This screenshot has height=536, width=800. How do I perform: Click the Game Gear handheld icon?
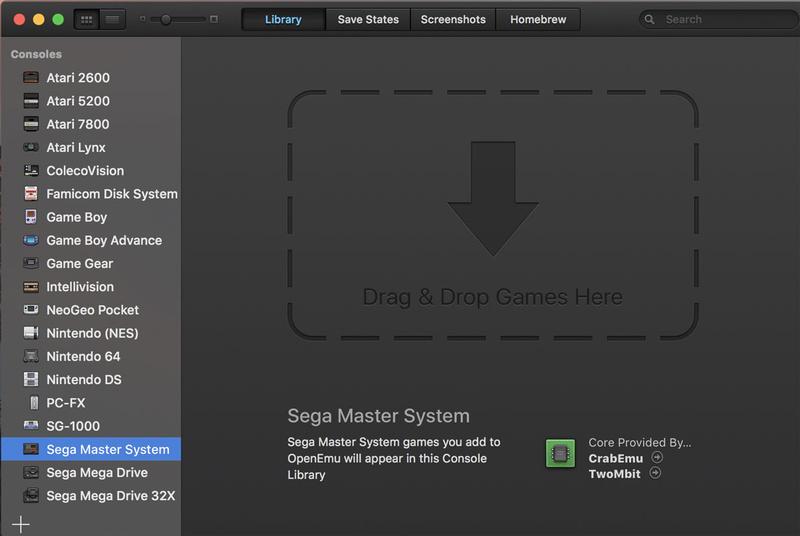coord(31,263)
